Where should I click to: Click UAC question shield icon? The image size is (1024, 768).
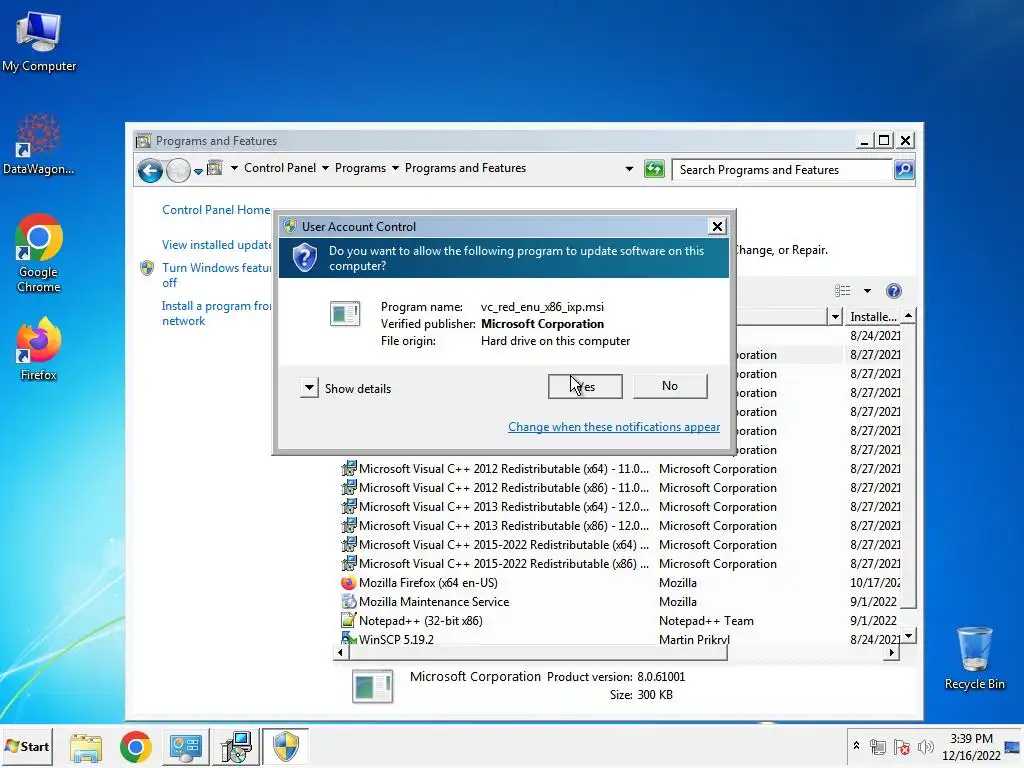(x=304, y=258)
